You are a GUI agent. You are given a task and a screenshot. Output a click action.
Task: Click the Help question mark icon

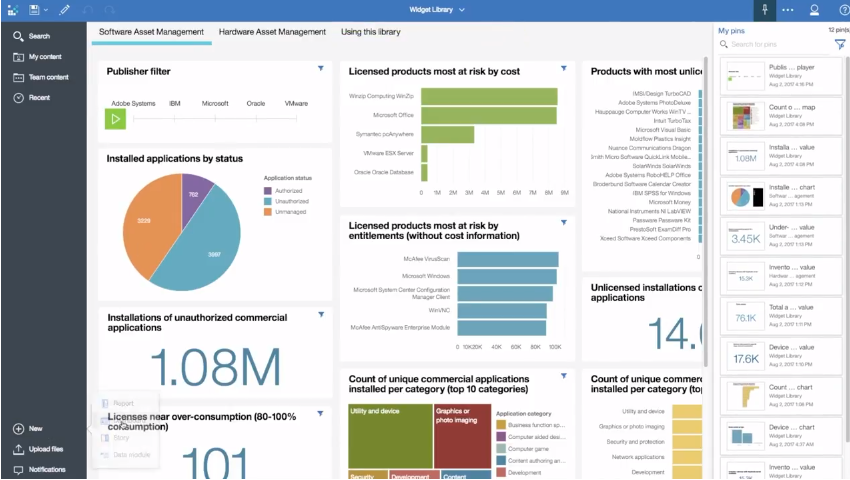pos(839,10)
